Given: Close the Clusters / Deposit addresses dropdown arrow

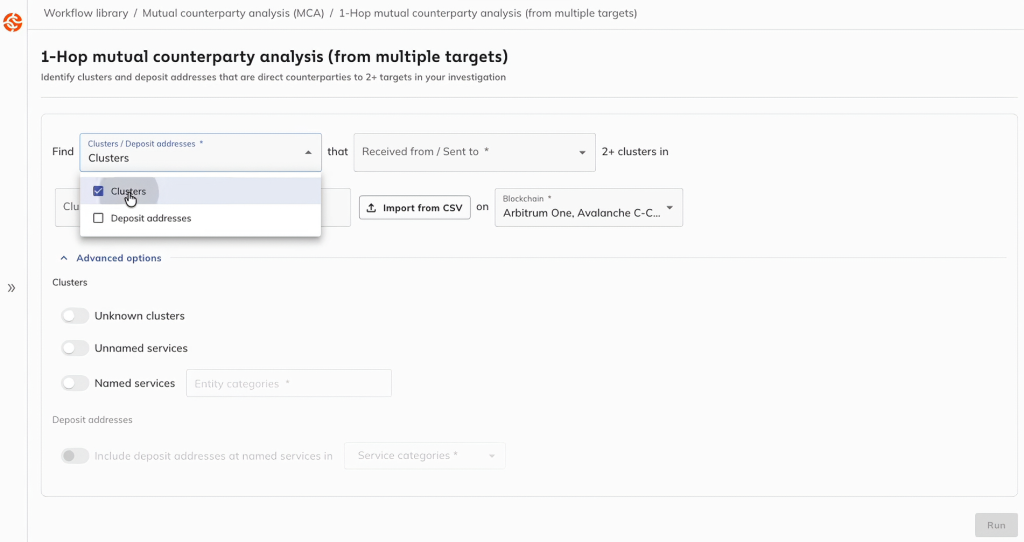Looking at the screenshot, I should 308,152.
